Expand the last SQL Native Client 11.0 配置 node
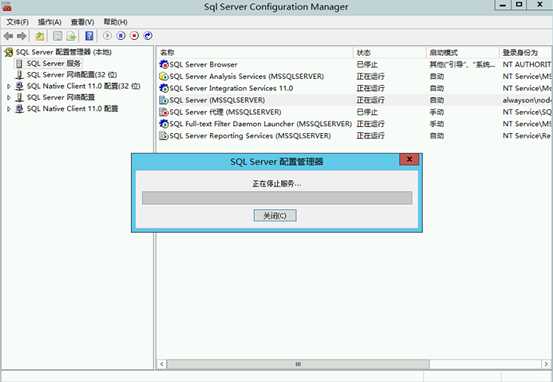The width and height of the screenshot is (553, 382). coord(9,109)
